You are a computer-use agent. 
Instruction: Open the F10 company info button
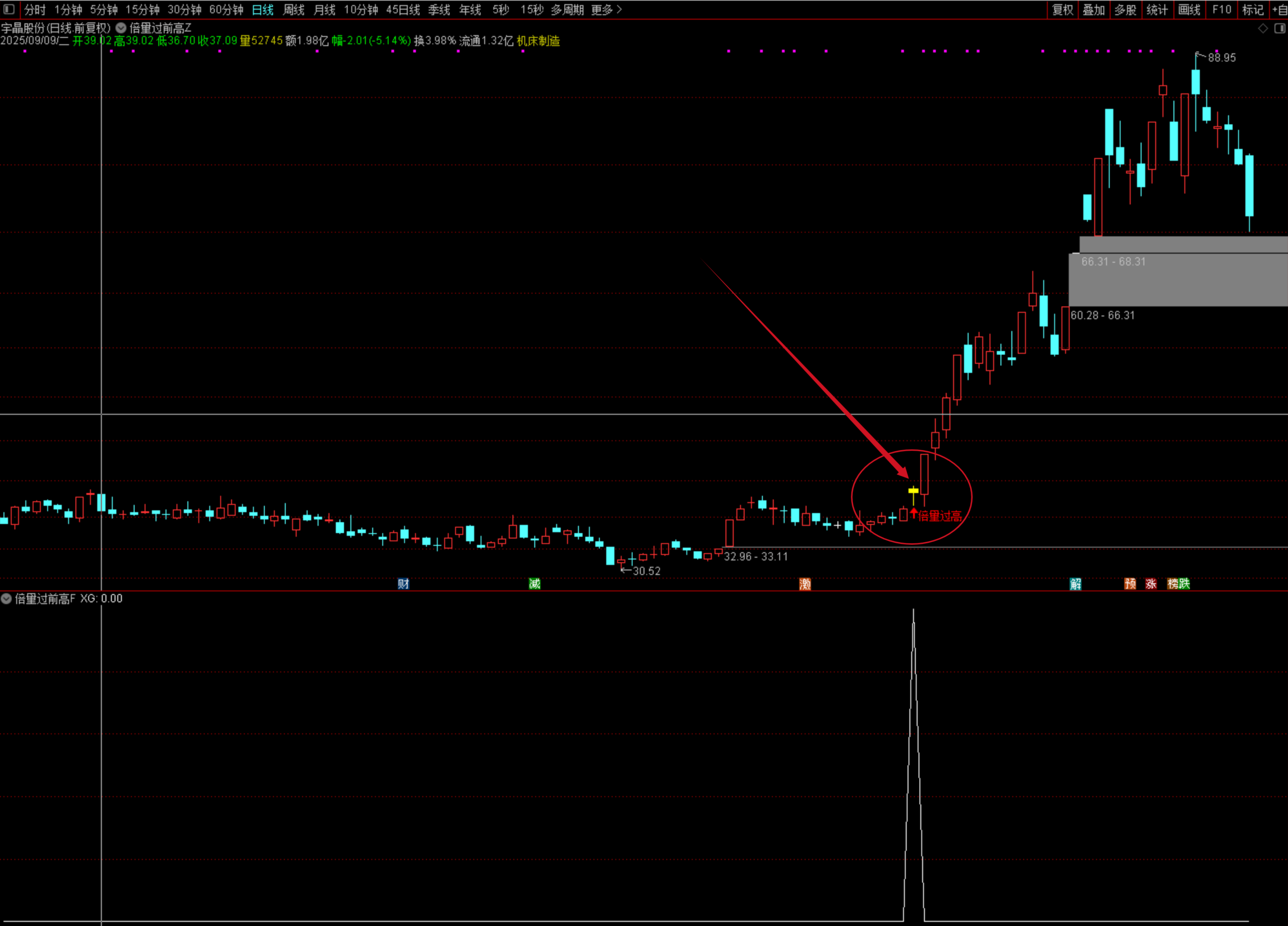tap(1222, 10)
